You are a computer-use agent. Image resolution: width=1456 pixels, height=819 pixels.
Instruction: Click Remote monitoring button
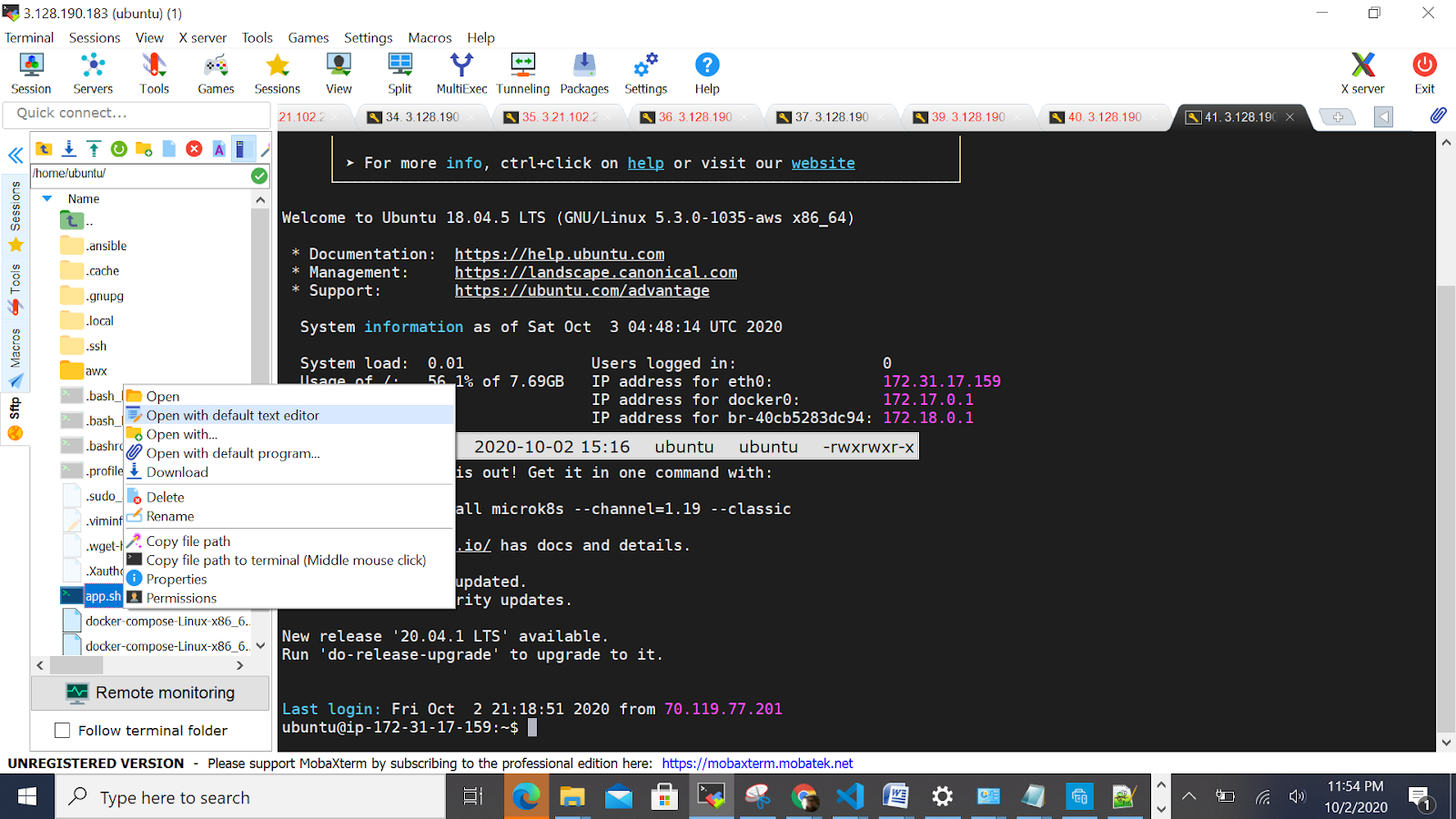coord(150,693)
